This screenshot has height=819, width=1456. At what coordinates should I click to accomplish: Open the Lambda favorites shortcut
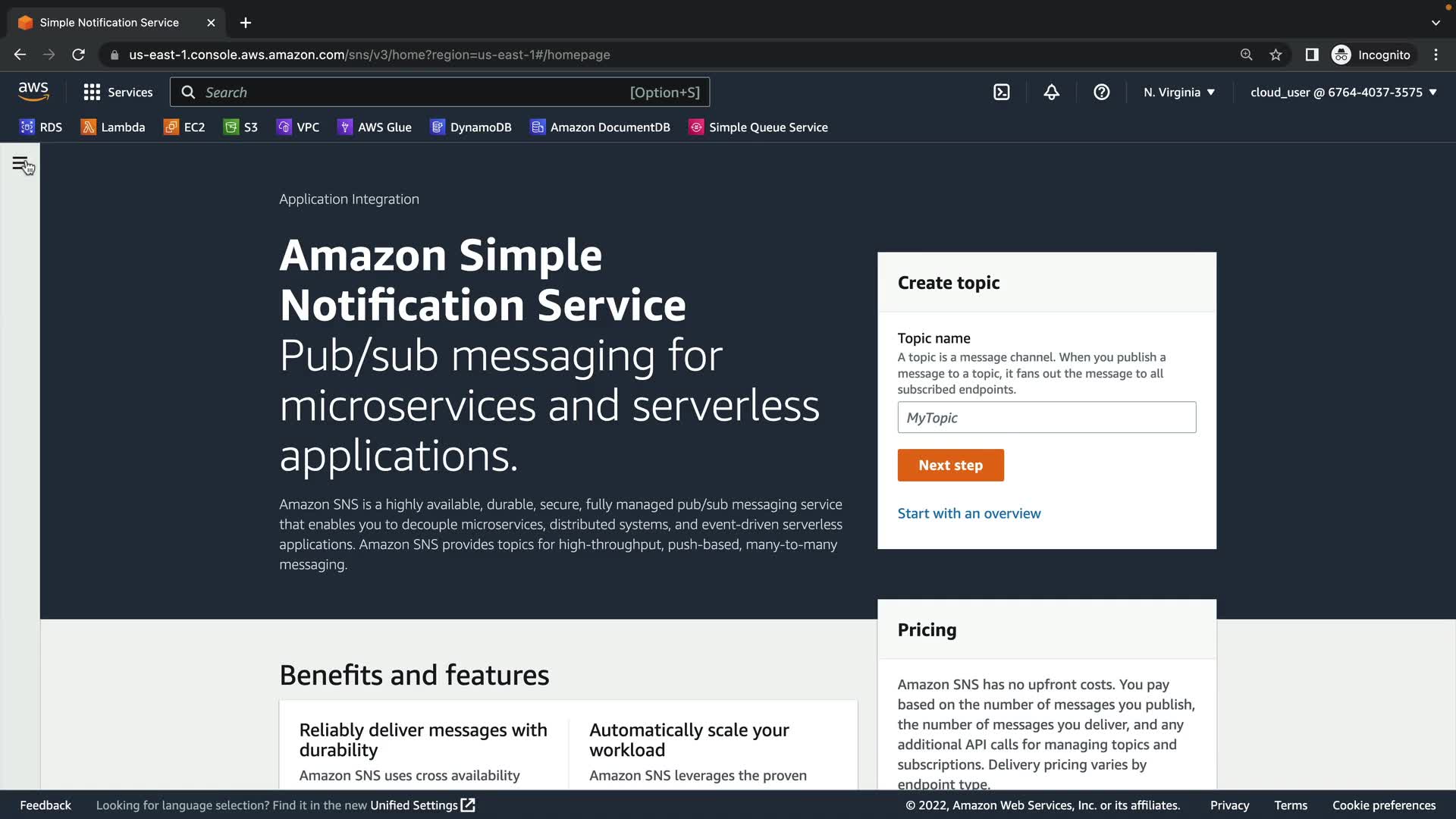[x=113, y=127]
